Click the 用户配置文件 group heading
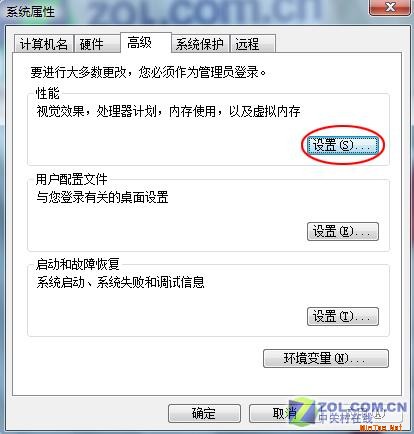The width and height of the screenshot is (414, 434). [71, 179]
